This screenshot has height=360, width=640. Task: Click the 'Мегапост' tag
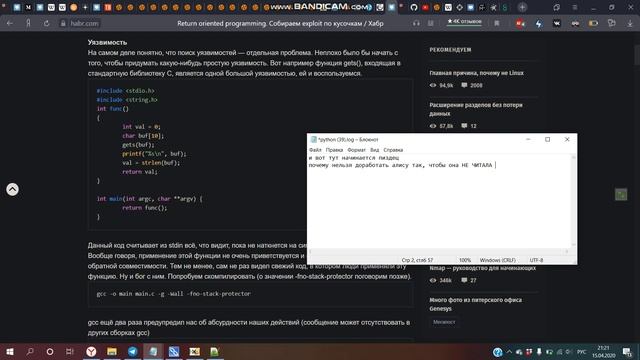pos(444,322)
